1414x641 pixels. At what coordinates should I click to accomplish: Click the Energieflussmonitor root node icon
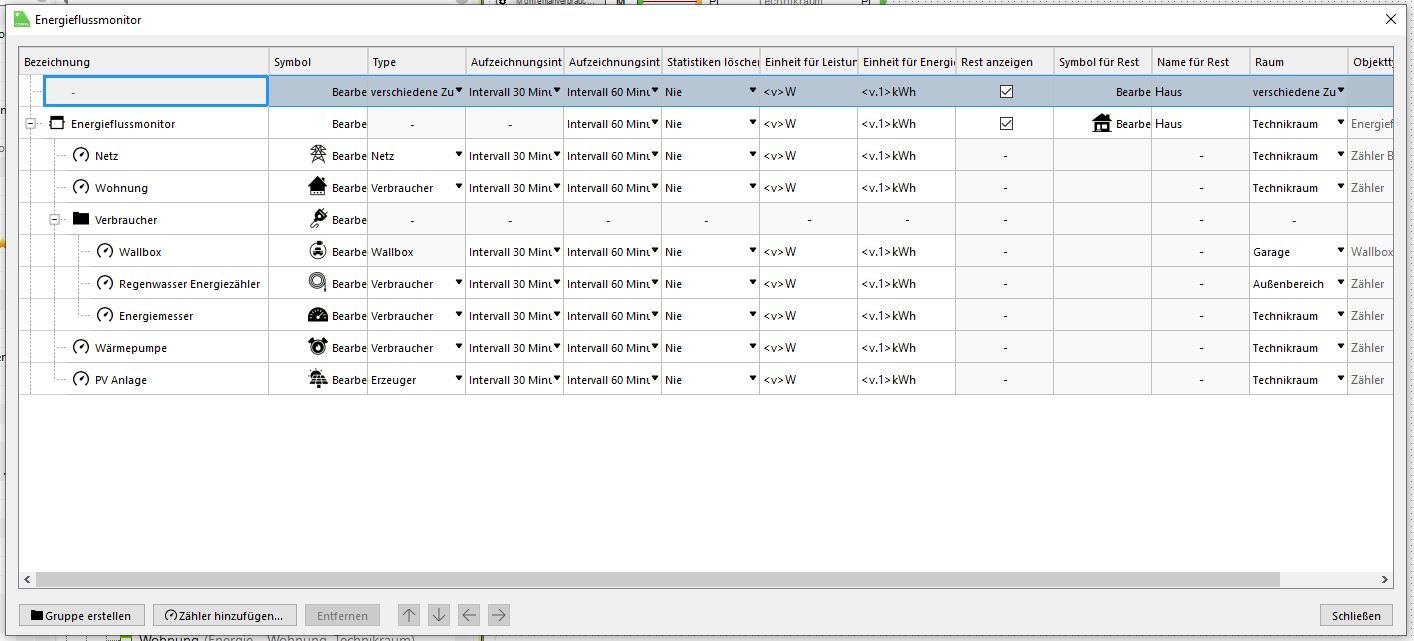(57, 123)
